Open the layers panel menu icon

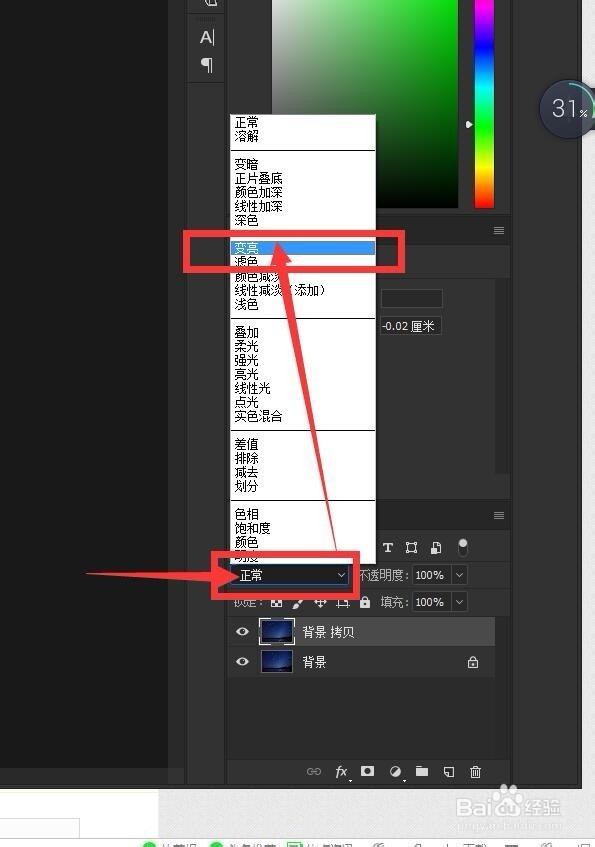pyautogui.click(x=499, y=515)
